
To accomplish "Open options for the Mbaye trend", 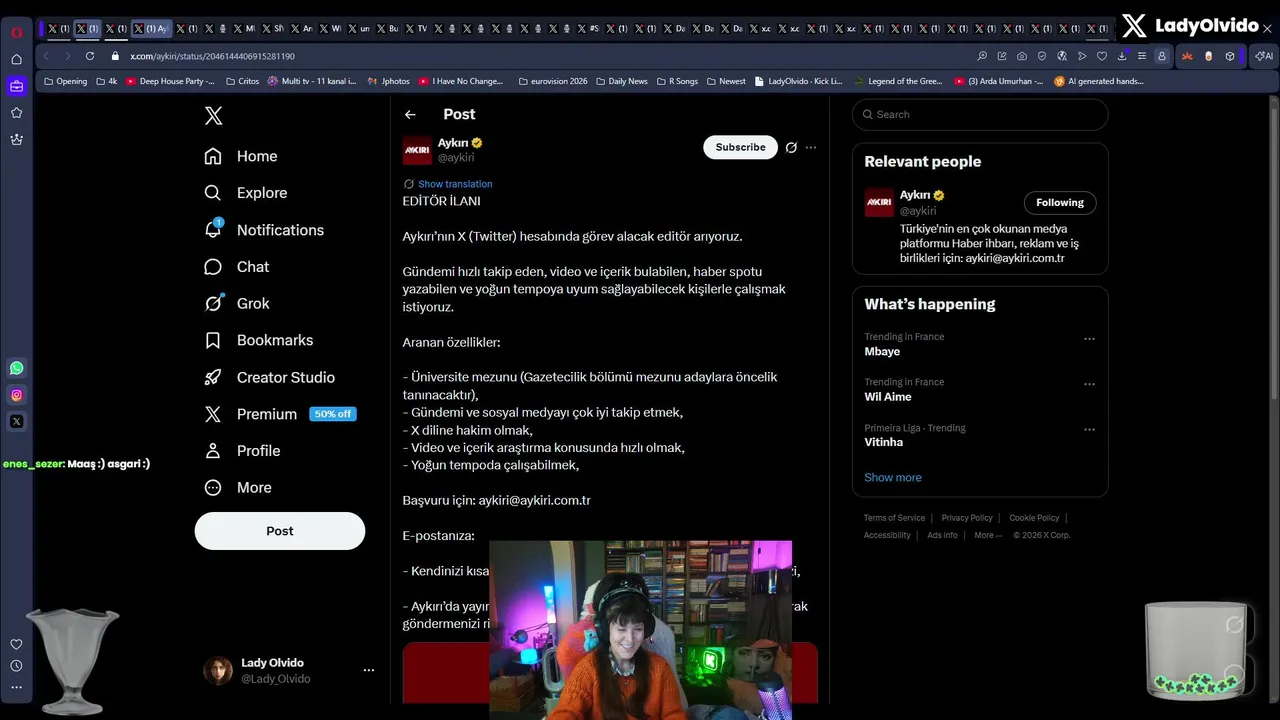I will click(x=1089, y=339).
